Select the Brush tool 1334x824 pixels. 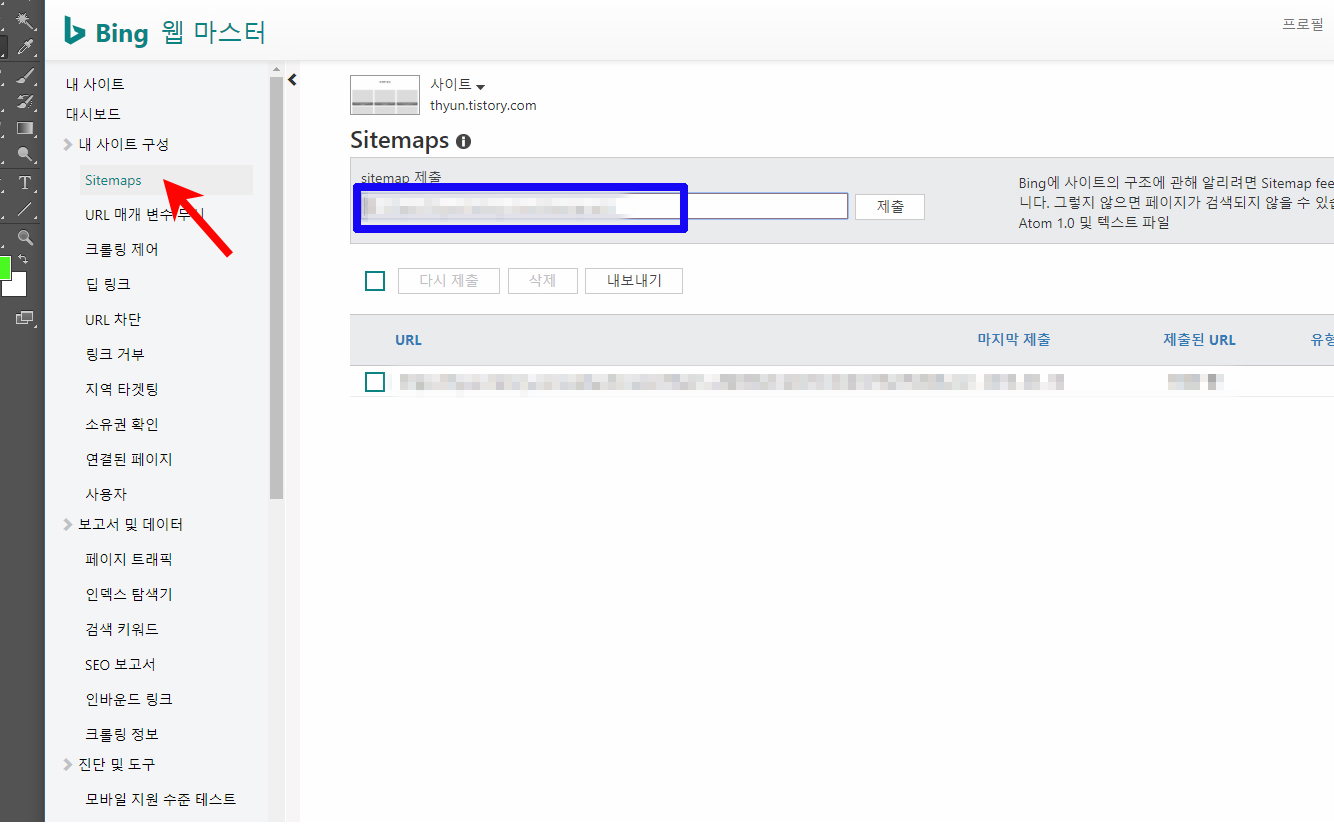tap(25, 75)
